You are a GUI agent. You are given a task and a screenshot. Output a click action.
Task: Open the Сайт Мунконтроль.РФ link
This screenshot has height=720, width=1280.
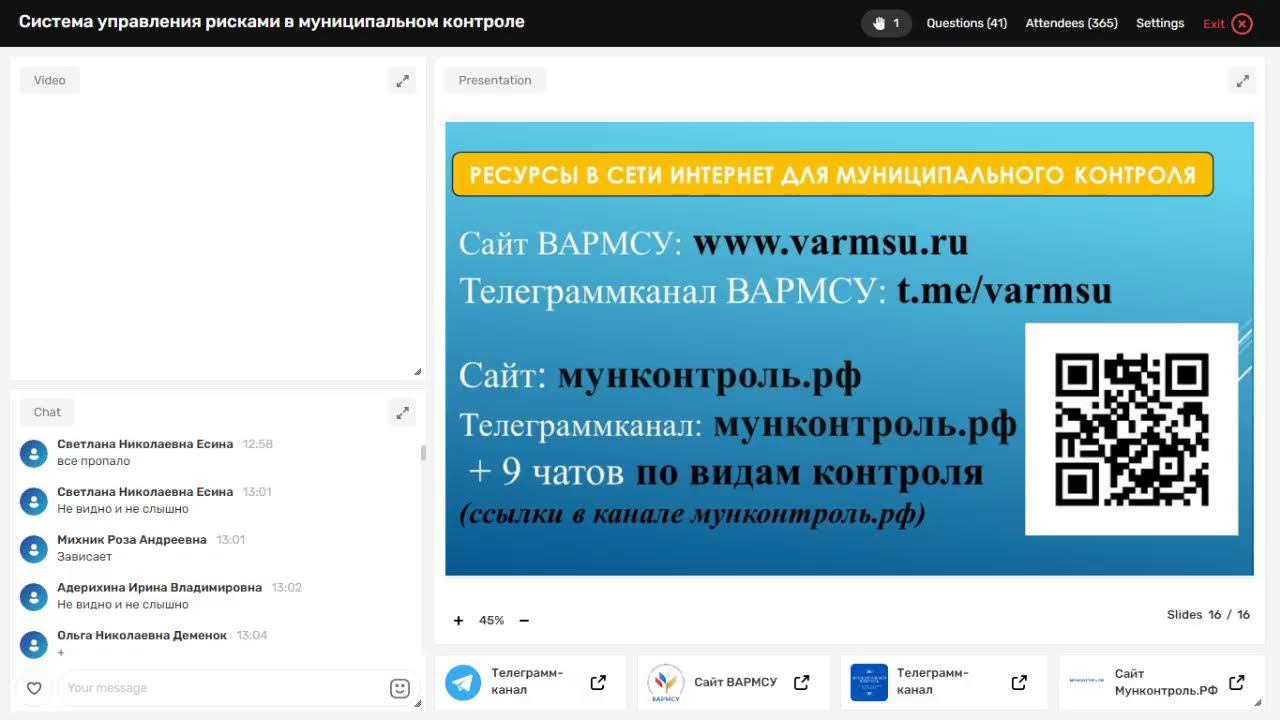point(1166,682)
